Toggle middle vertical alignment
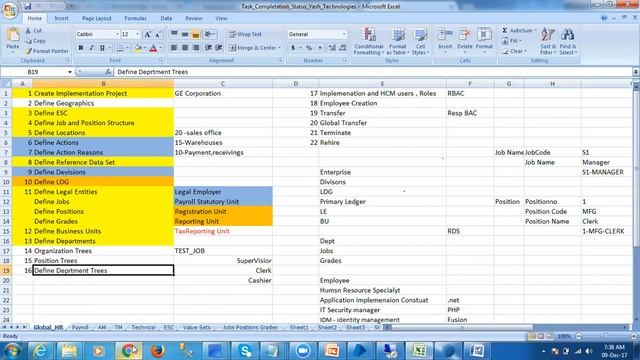640x360 pixels. coord(185,34)
